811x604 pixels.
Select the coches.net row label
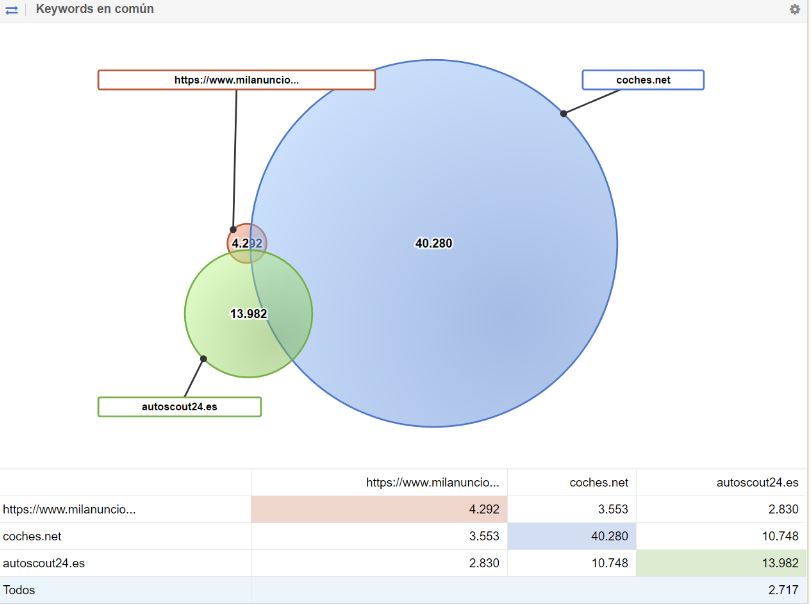coord(32,536)
